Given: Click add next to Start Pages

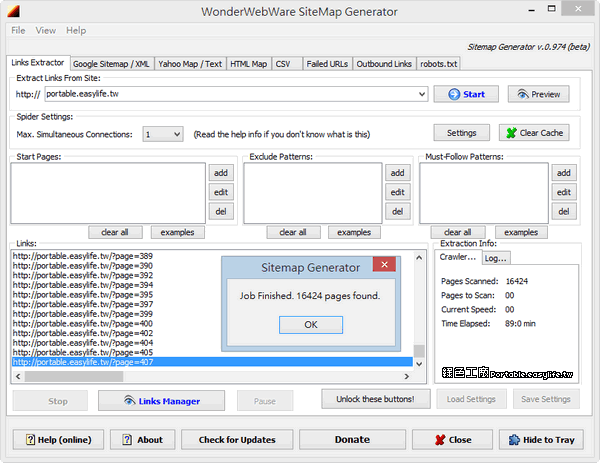Looking at the screenshot, I should [x=221, y=173].
